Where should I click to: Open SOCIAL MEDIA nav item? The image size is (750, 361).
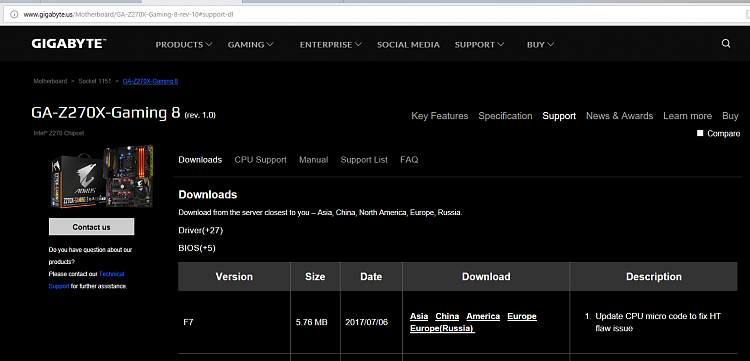[408, 44]
